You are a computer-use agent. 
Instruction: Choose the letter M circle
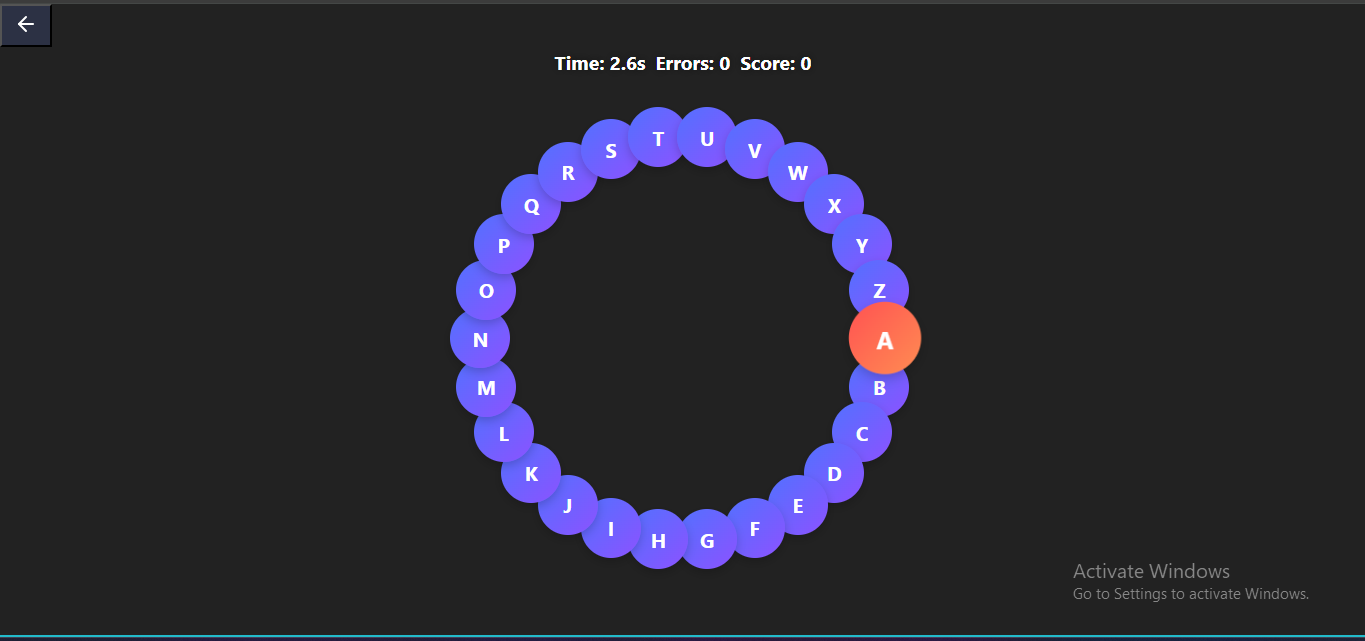click(486, 387)
